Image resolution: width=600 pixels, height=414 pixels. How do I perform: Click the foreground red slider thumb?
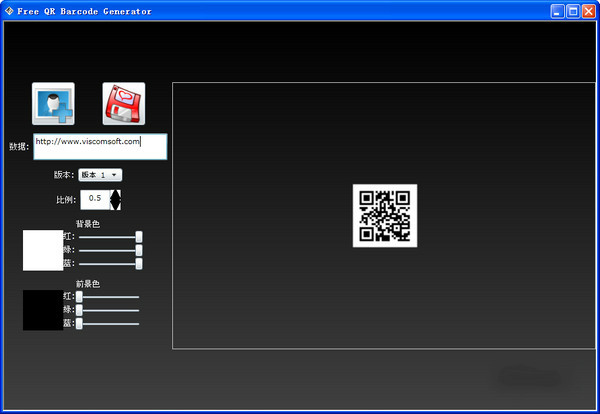[79, 297]
